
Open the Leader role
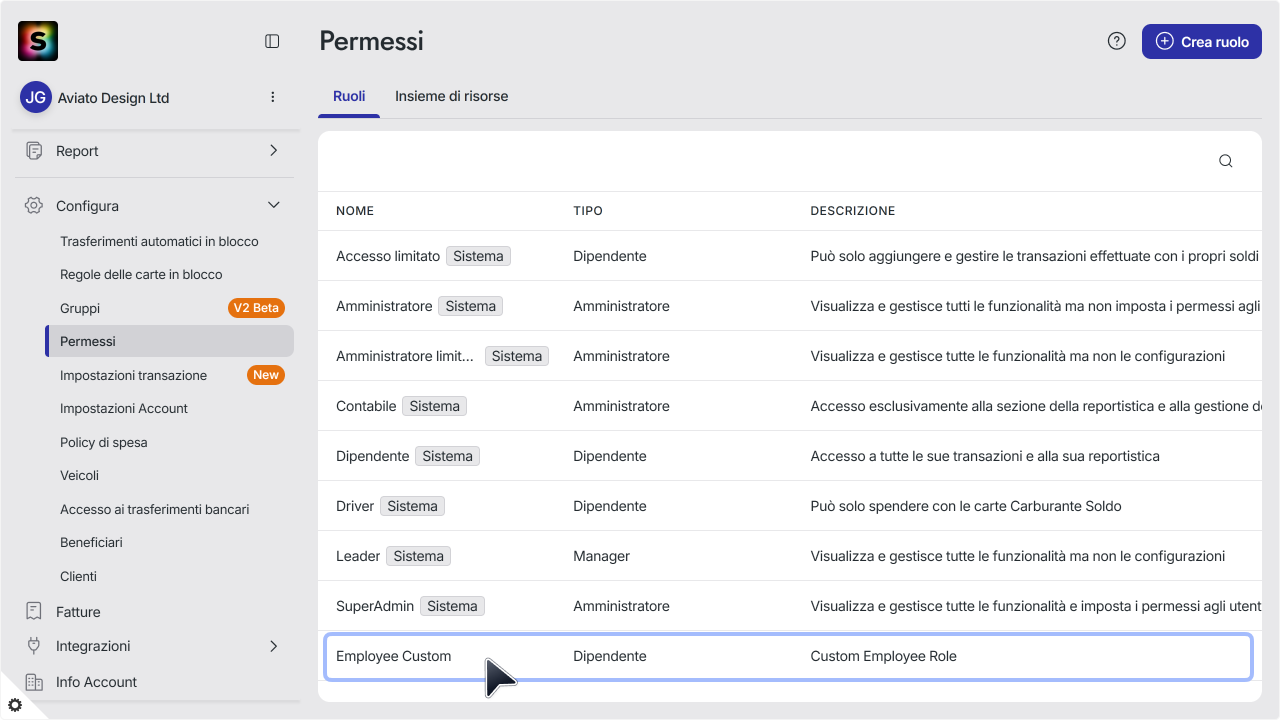pos(358,556)
